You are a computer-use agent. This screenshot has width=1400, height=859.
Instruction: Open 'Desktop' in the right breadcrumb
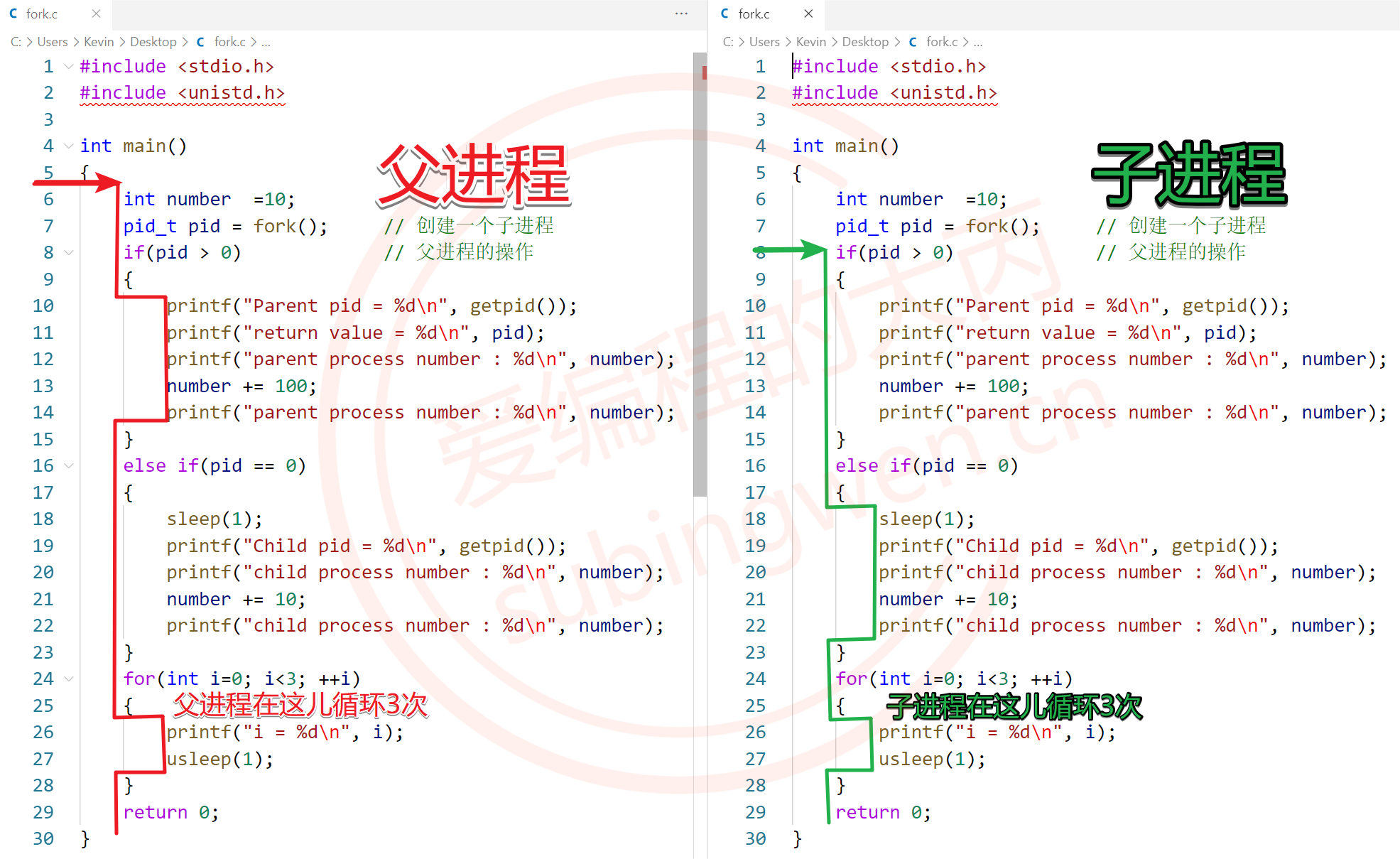865,42
